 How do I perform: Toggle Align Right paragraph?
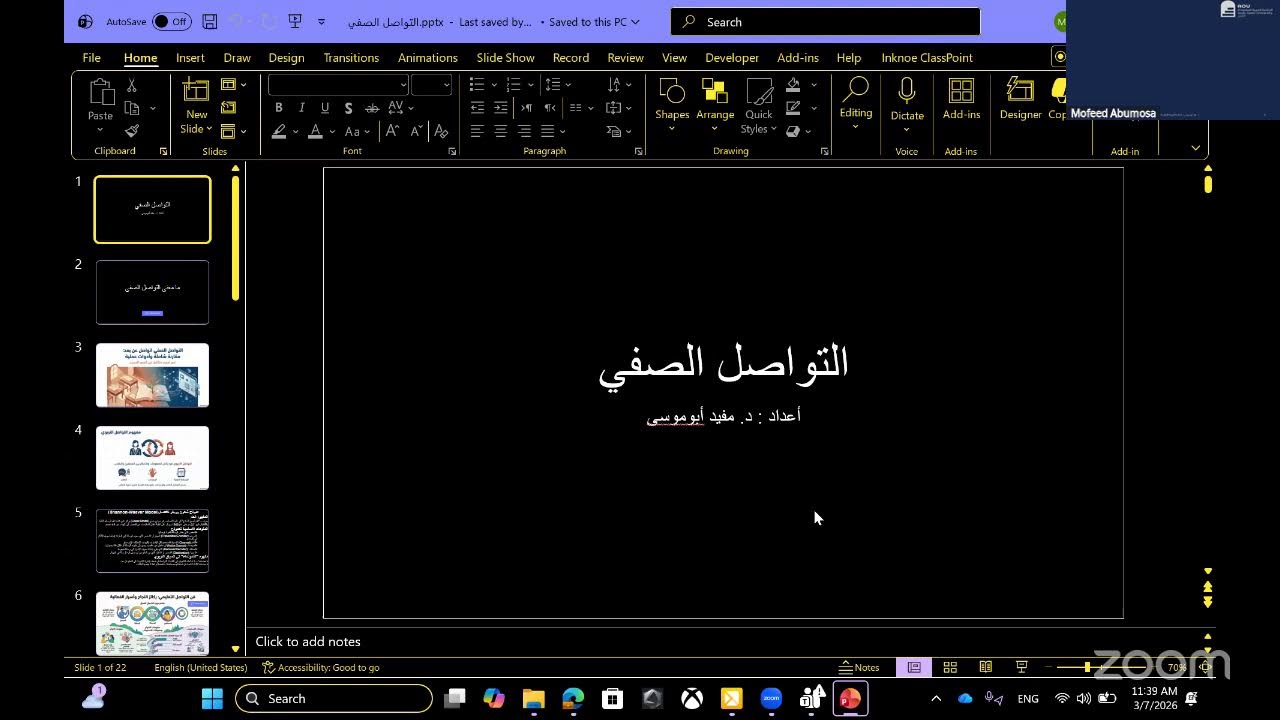tap(524, 131)
